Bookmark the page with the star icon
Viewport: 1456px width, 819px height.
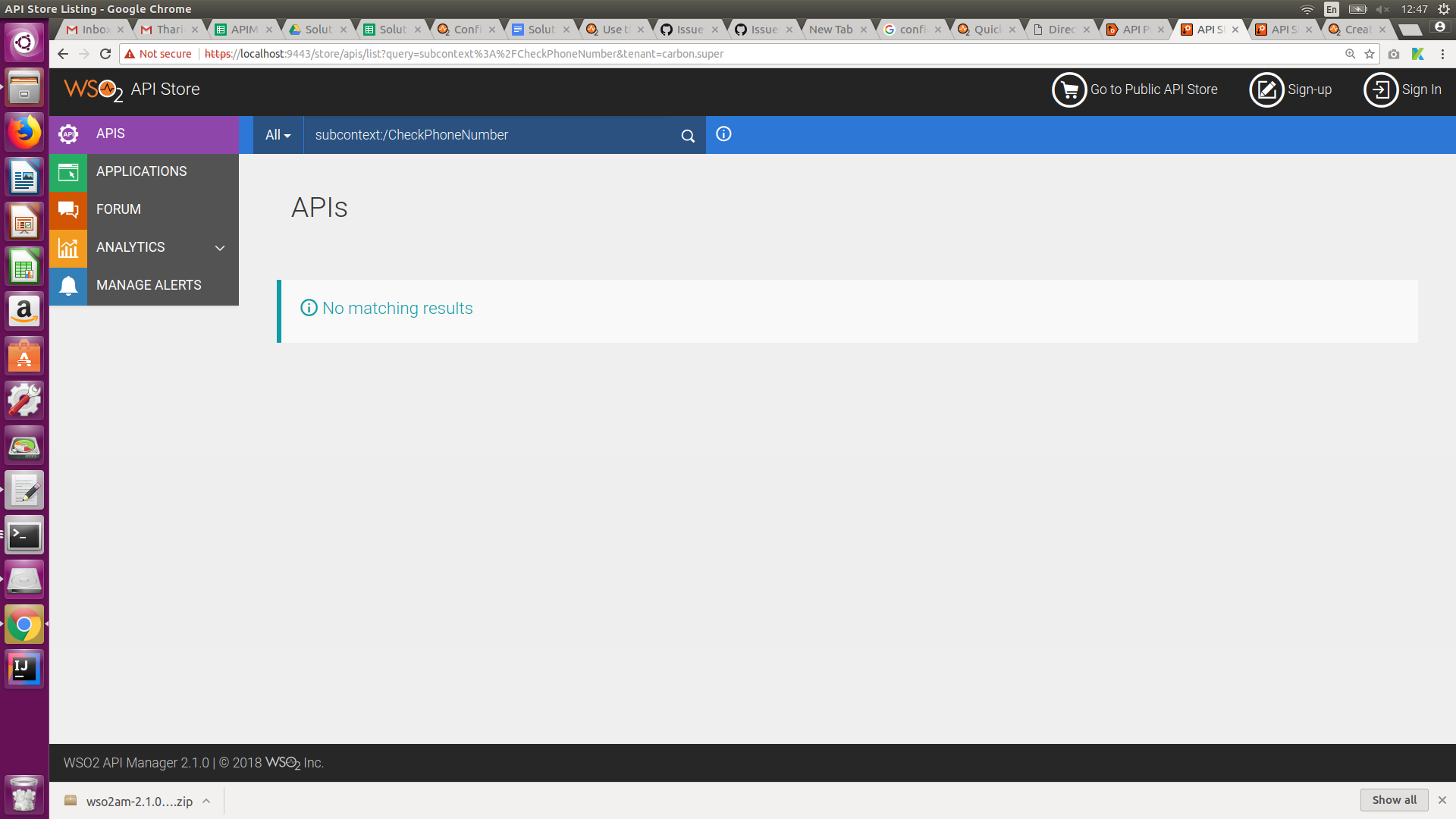[1370, 54]
